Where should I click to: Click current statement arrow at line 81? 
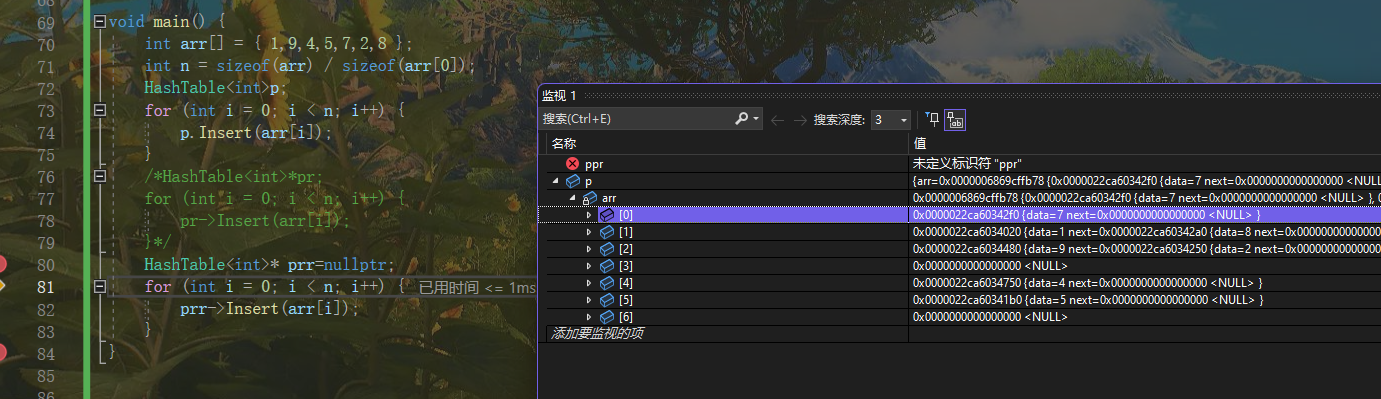[3, 286]
